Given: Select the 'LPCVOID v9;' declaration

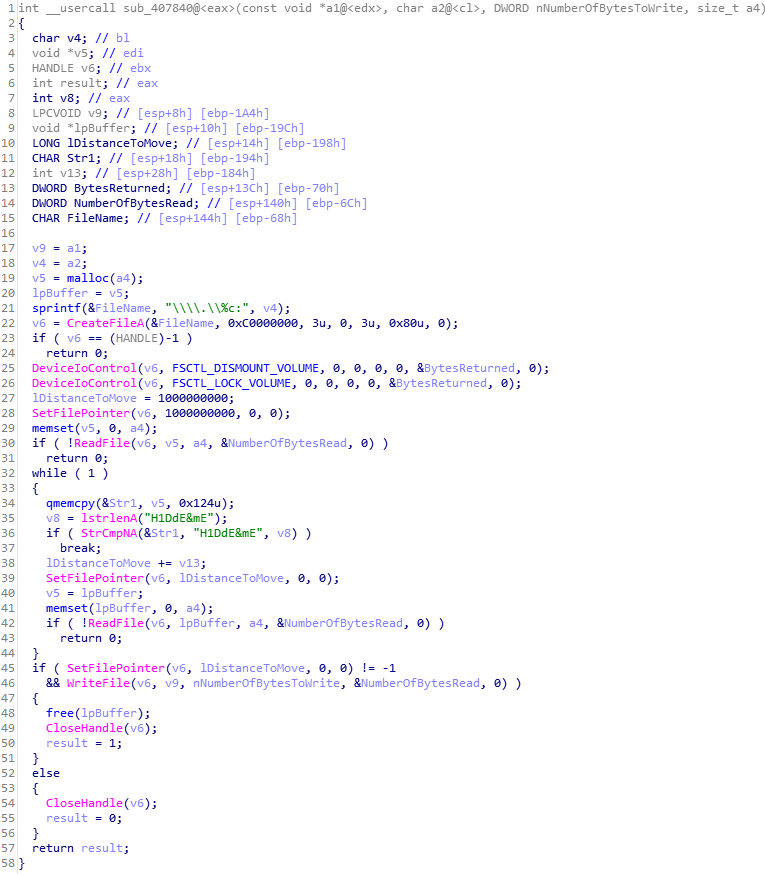Looking at the screenshot, I should (70, 113).
